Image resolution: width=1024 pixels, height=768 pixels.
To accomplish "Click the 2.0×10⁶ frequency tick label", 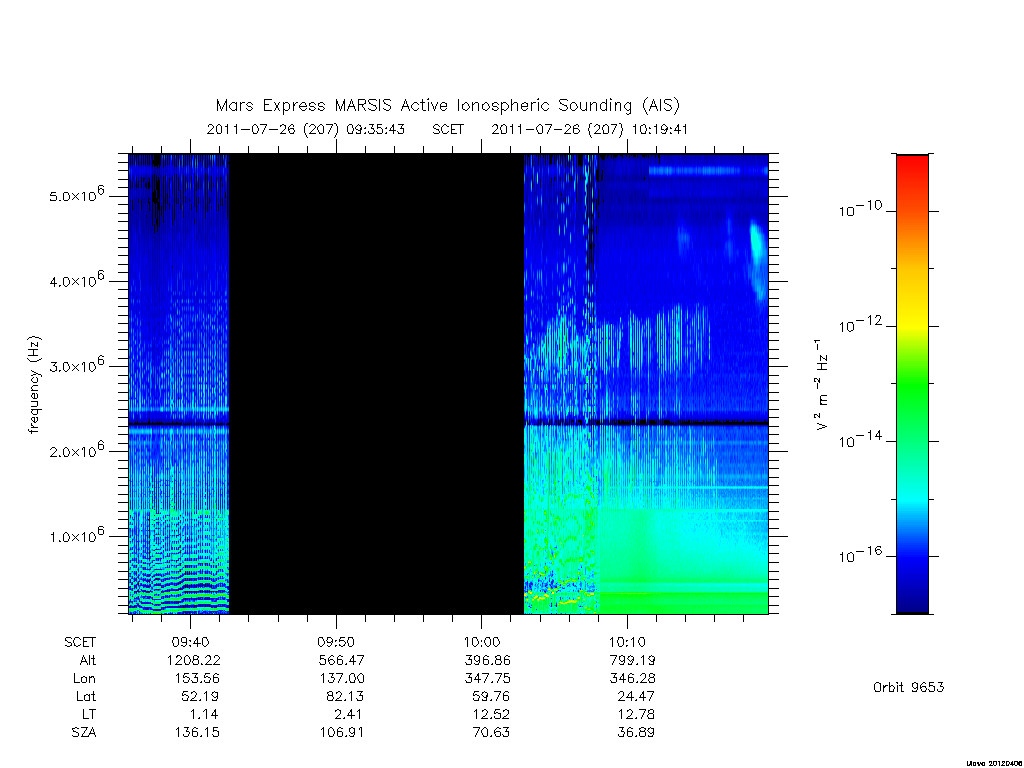I will (76, 450).
